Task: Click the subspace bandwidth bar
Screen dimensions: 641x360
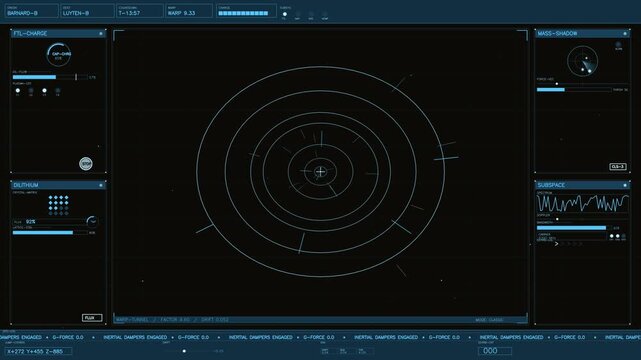Action: (574, 228)
